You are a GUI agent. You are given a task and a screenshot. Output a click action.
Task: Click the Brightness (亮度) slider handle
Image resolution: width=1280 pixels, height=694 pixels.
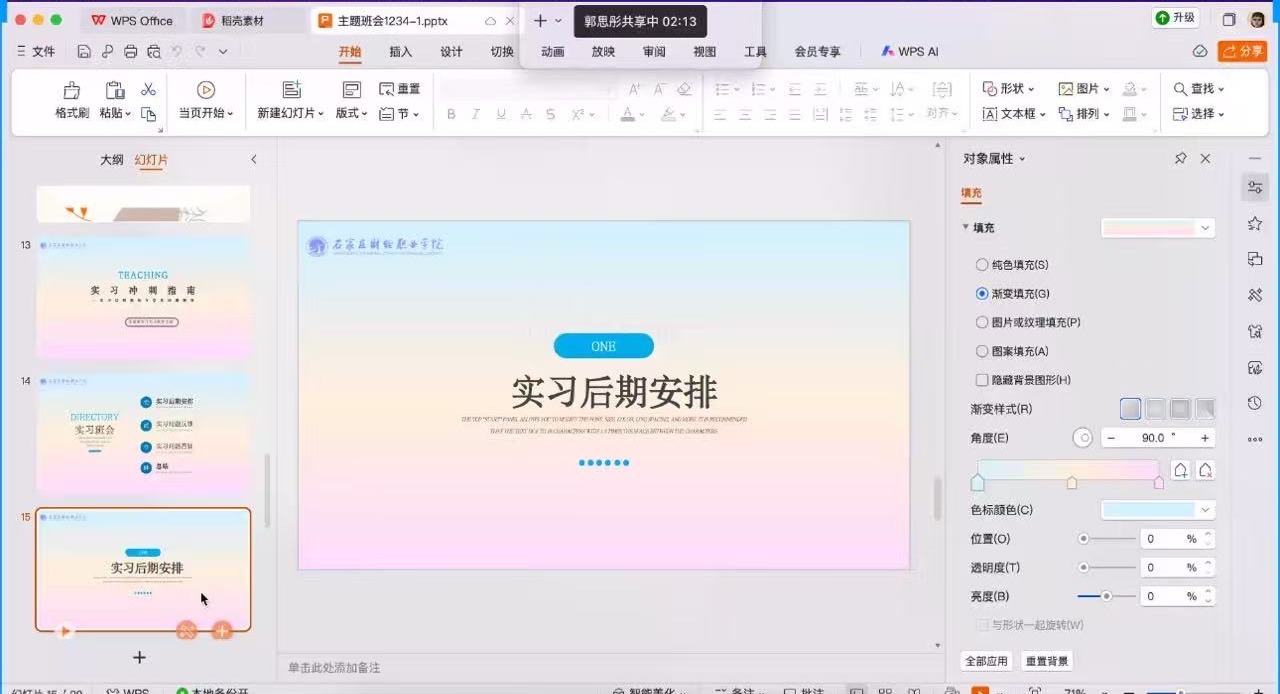(x=1106, y=596)
